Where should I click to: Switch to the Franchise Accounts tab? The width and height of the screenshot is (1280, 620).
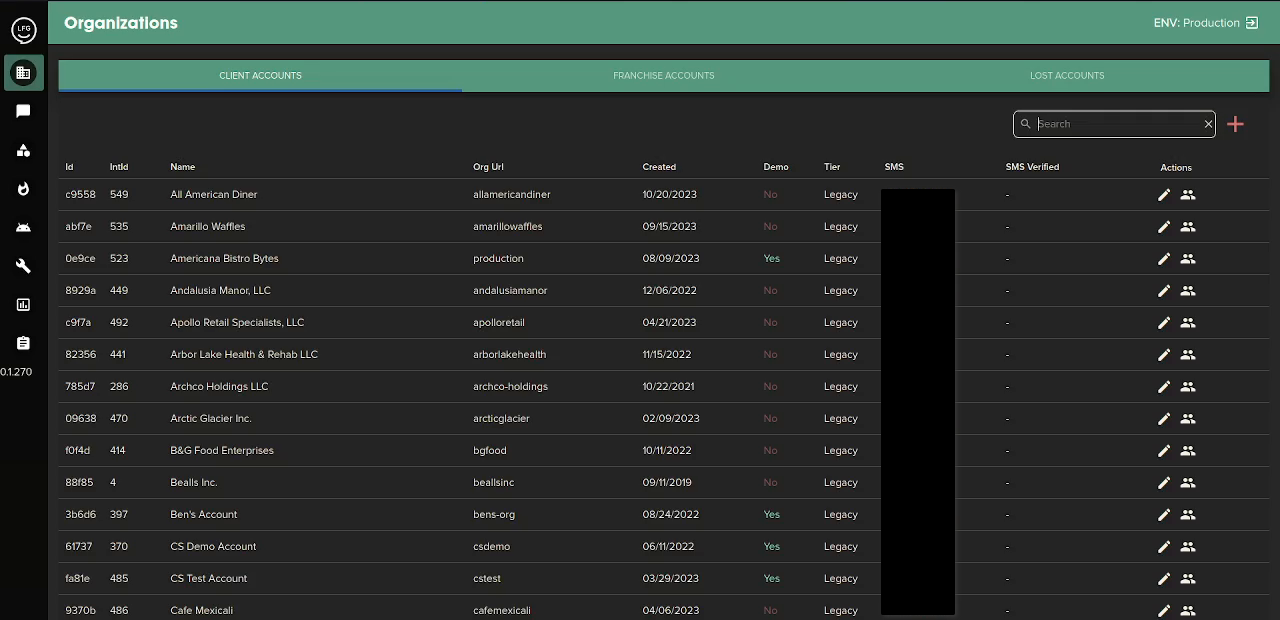point(663,75)
